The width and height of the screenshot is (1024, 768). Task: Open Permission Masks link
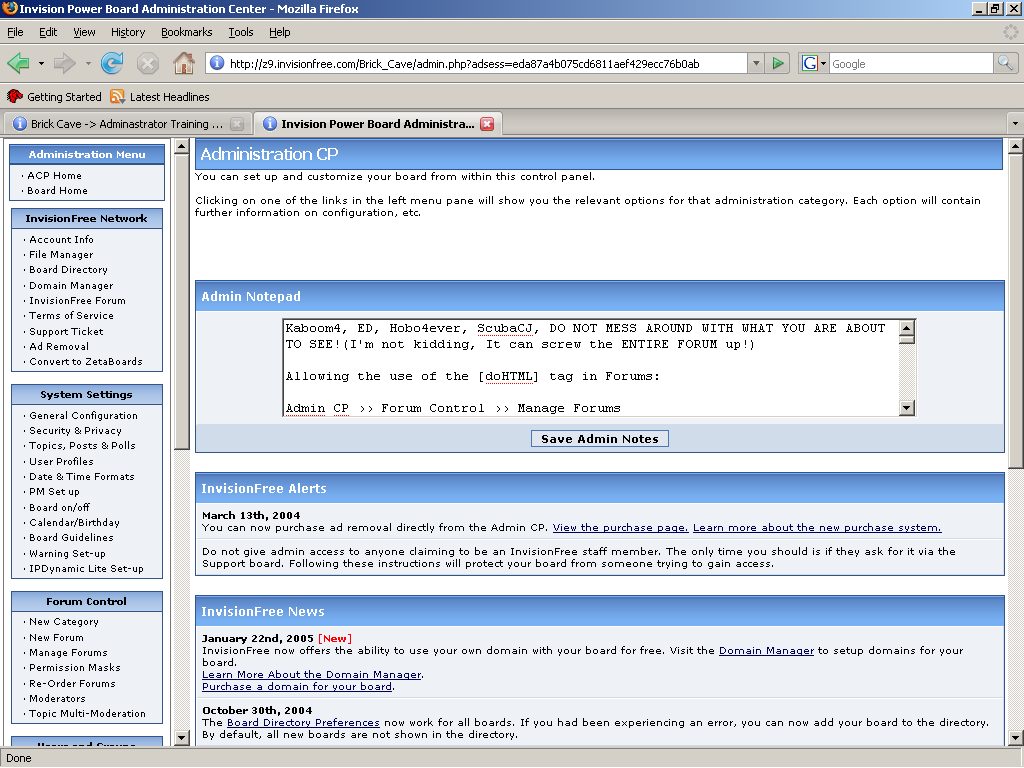click(x=74, y=667)
